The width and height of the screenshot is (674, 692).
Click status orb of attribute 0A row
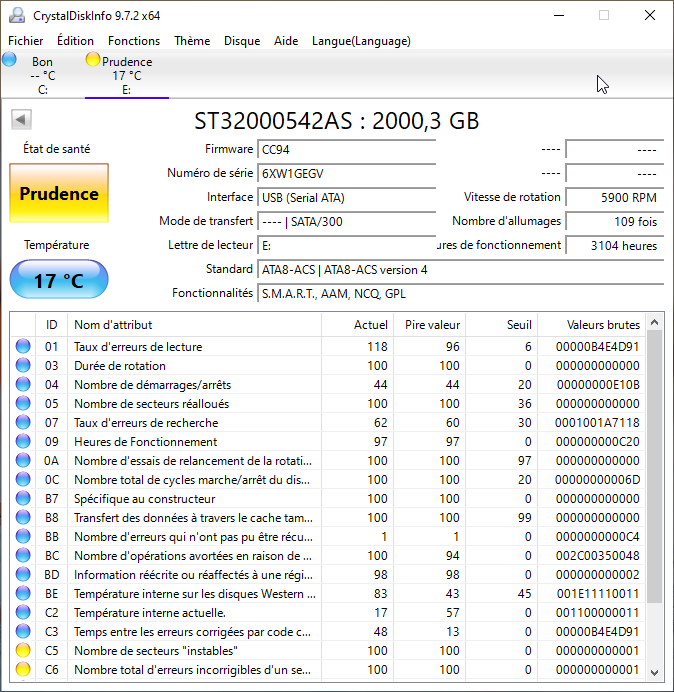[x=23, y=460]
